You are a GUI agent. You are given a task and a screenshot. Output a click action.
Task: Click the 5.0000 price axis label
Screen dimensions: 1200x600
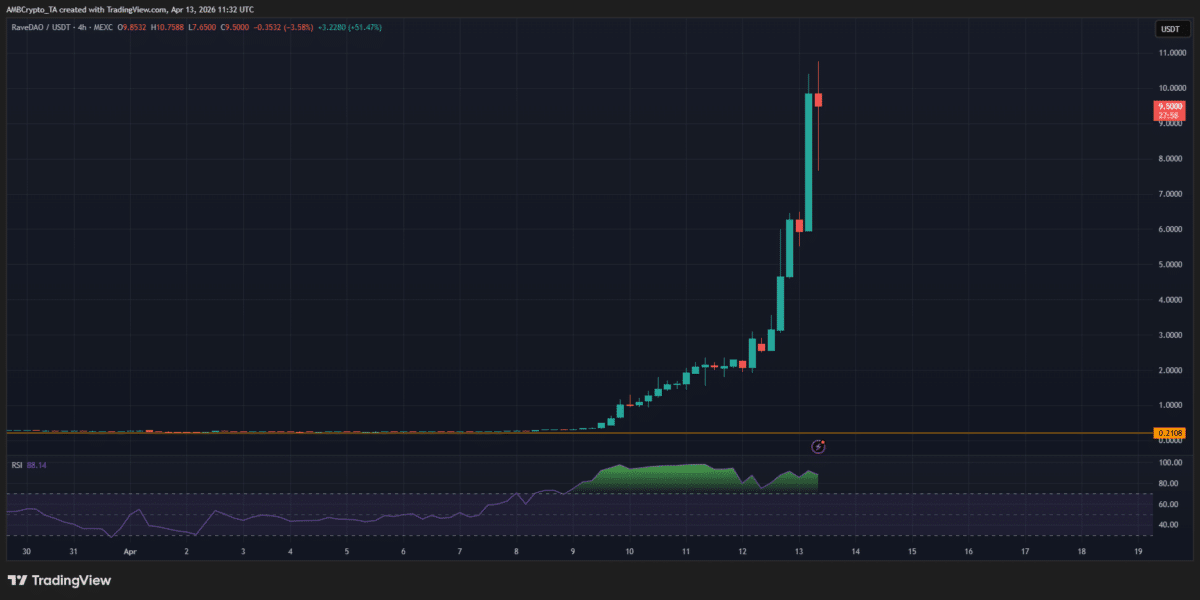click(1170, 264)
